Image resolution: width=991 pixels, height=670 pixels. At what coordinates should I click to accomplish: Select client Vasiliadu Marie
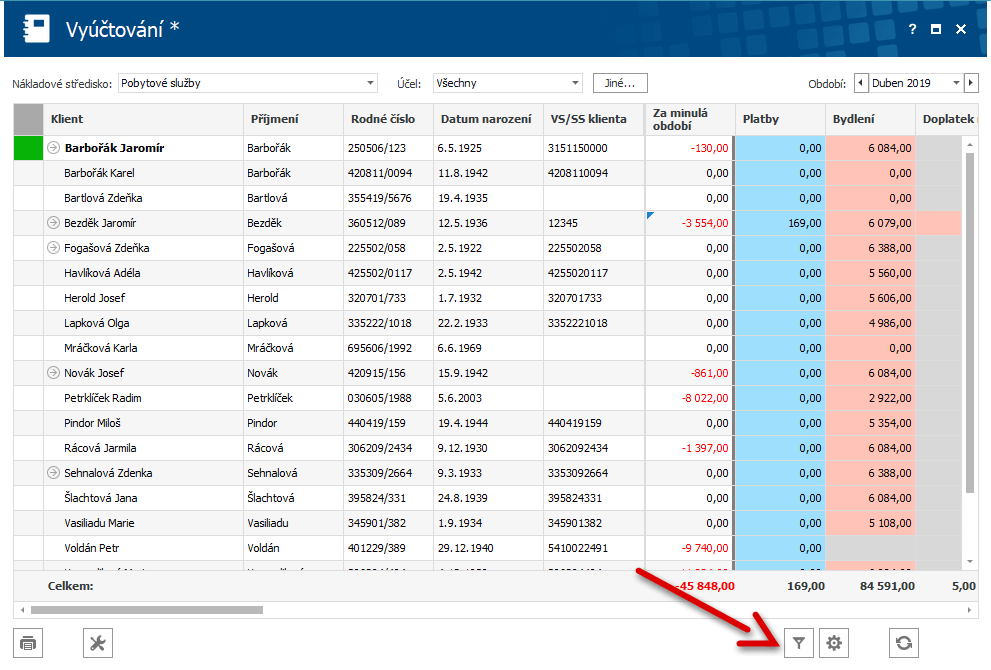[x=99, y=523]
